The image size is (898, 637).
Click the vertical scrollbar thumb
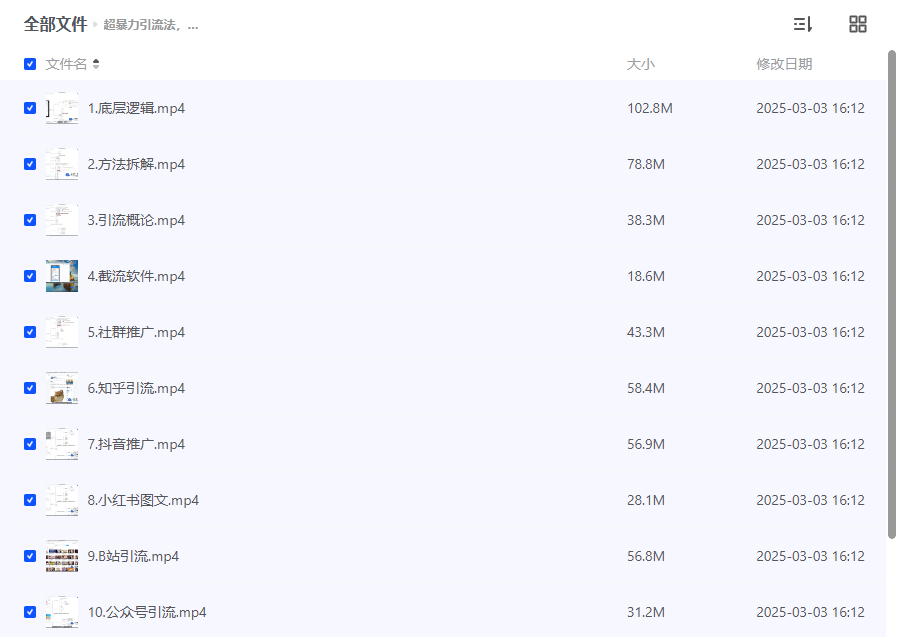click(x=892, y=290)
